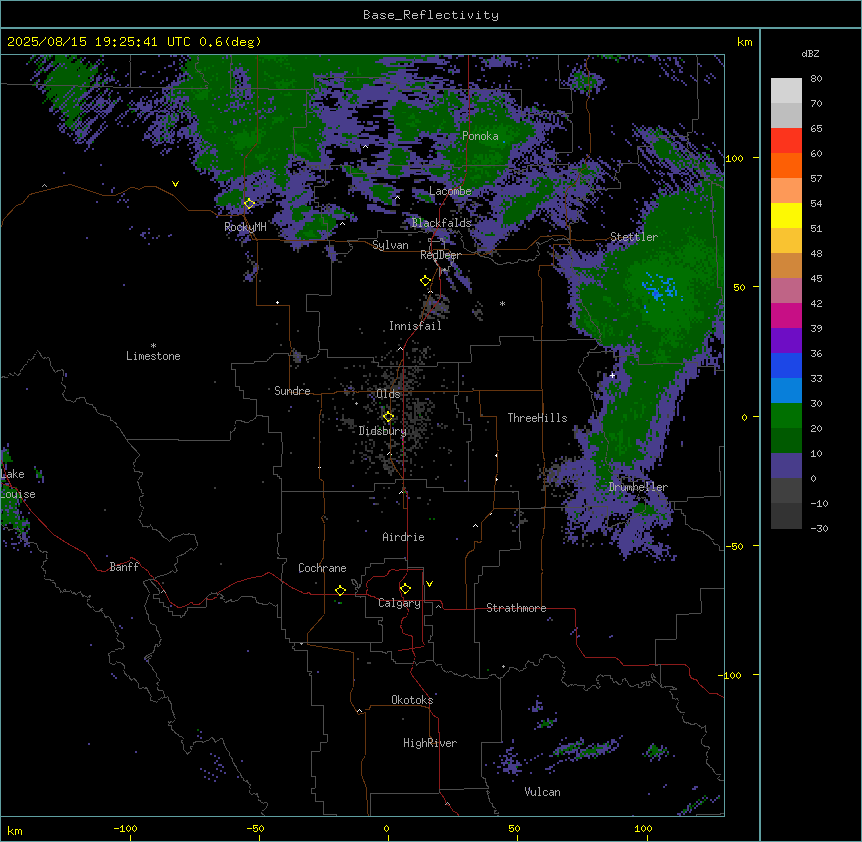Click the yellow diamond marker above the Calgary label
The width and height of the screenshot is (862, 842).
(405, 589)
